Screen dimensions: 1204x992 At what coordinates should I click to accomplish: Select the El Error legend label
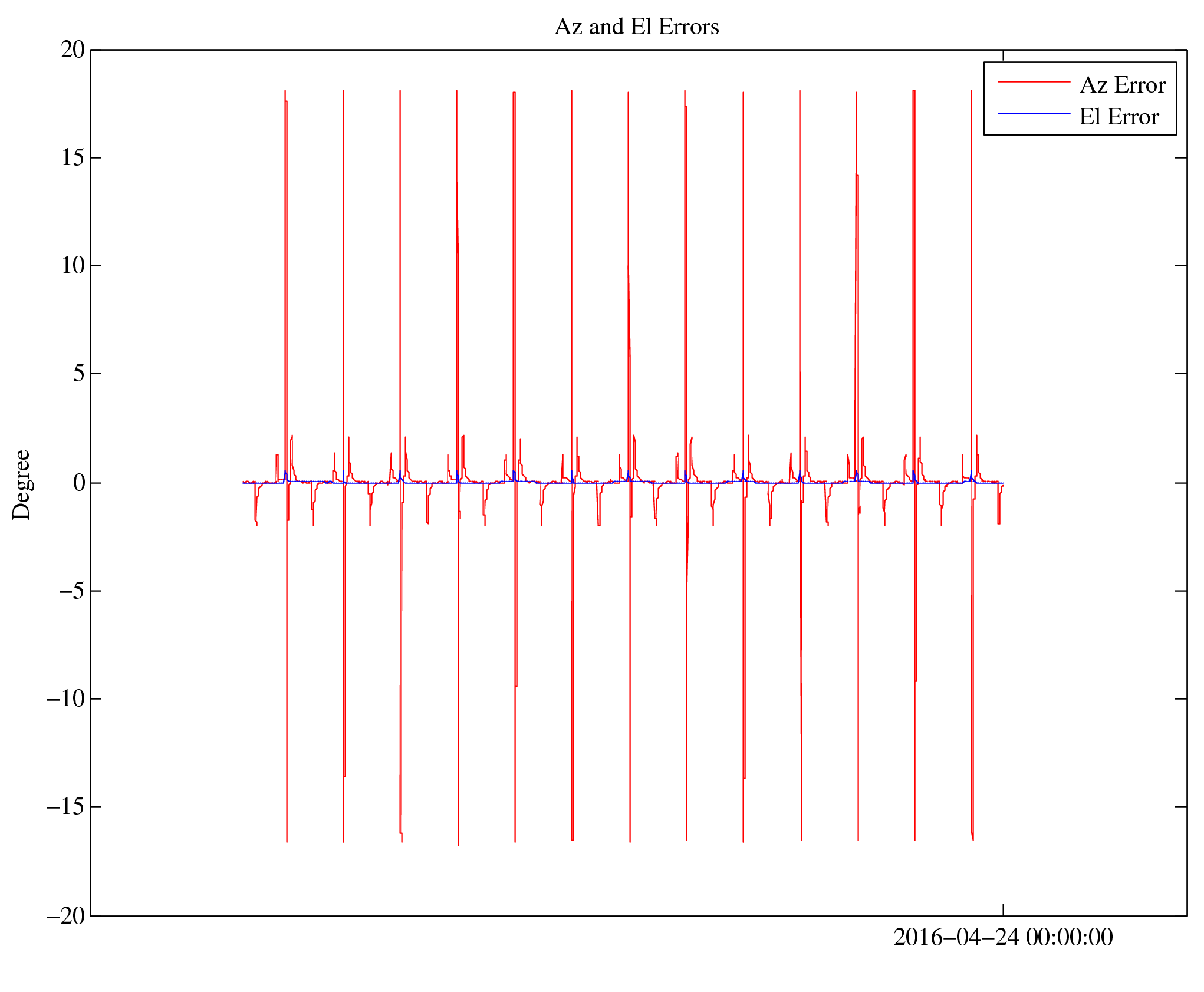click(1119, 117)
